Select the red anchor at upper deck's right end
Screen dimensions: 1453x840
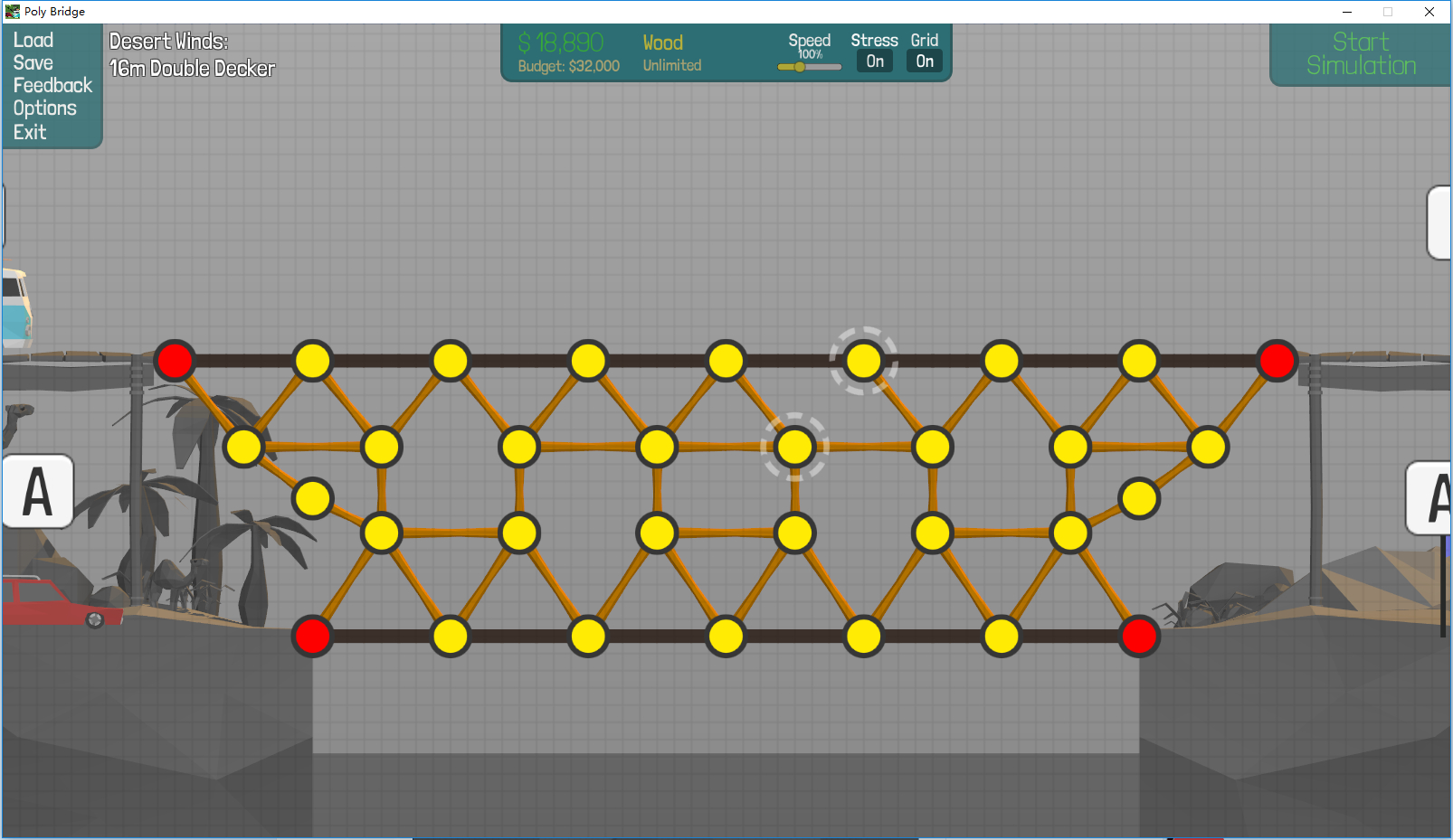pyautogui.click(x=1277, y=361)
